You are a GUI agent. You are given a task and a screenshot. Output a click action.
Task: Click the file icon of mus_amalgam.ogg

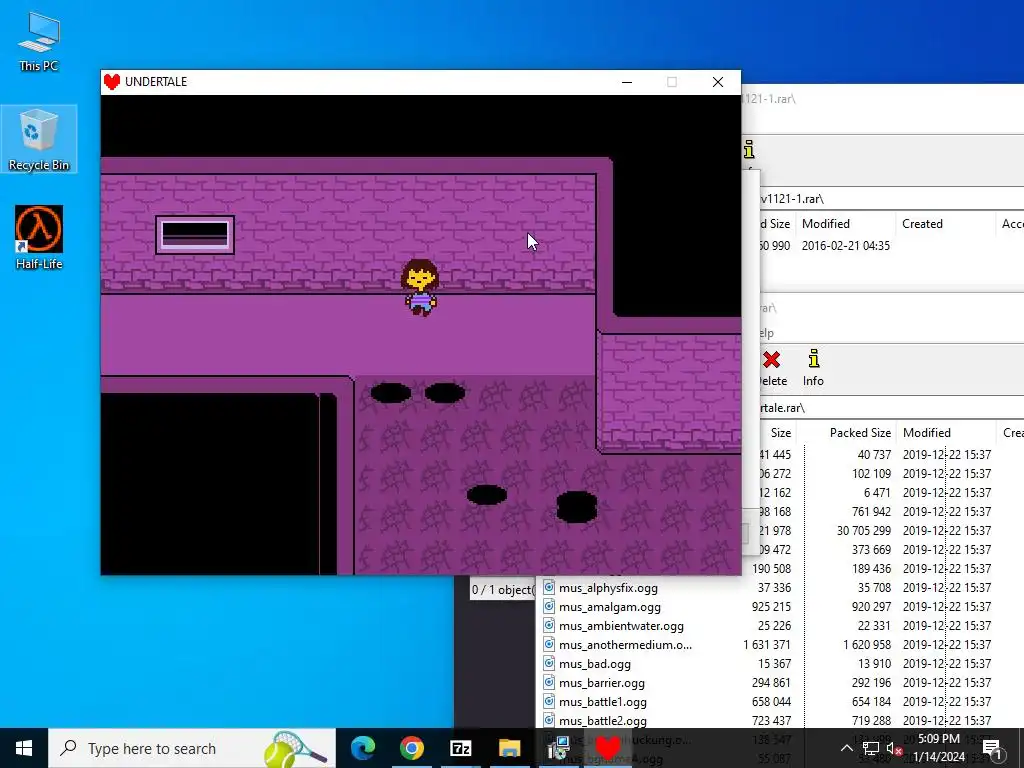(x=549, y=606)
